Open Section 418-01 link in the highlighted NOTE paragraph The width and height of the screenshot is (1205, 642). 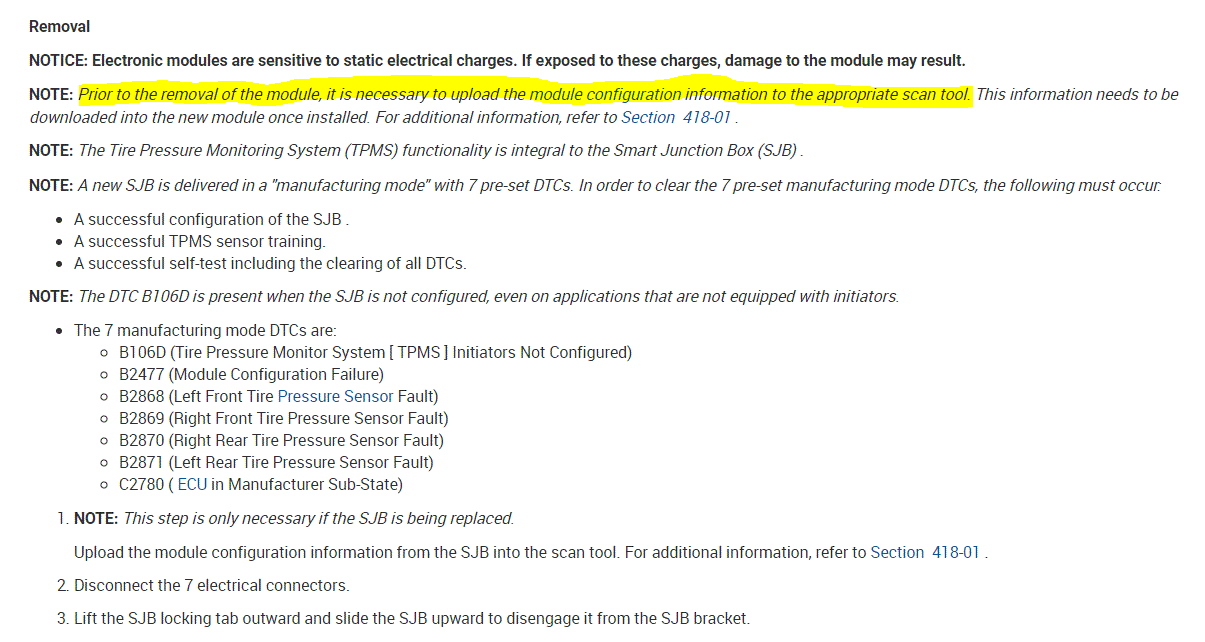click(677, 117)
